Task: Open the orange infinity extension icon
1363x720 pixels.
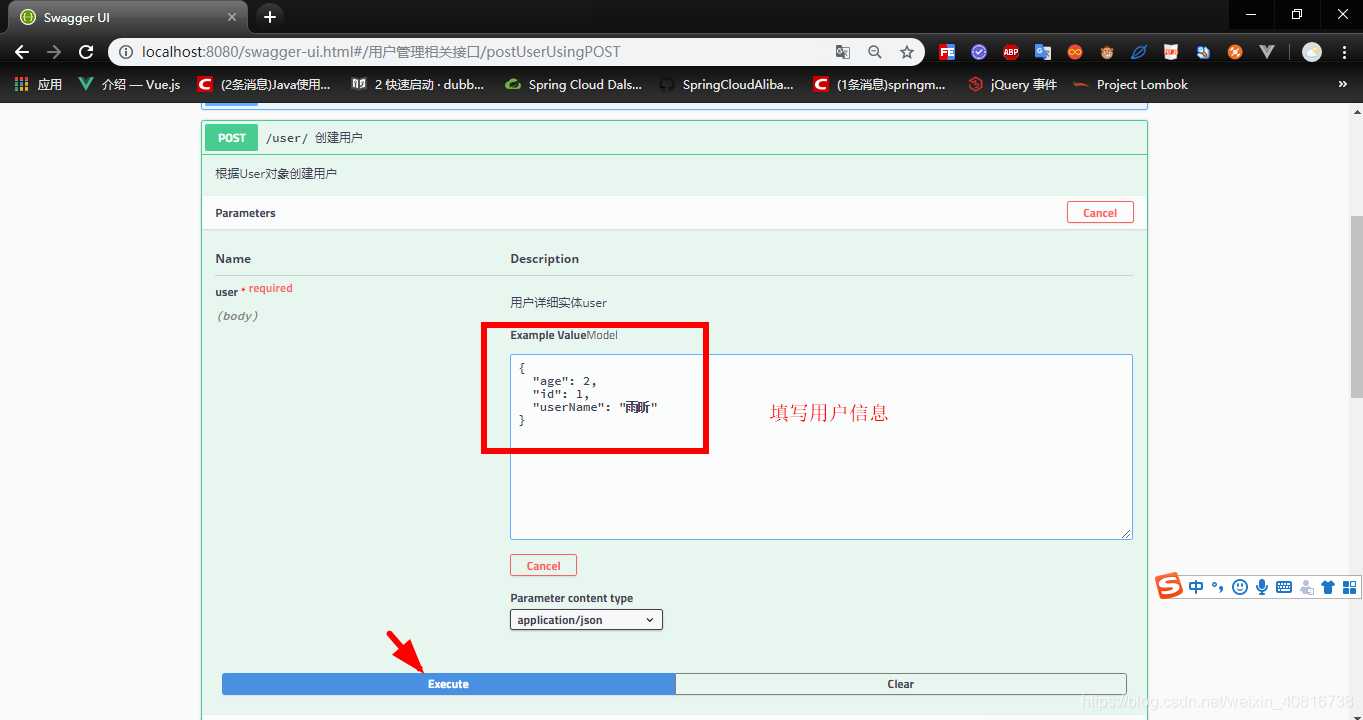Action: (x=1075, y=52)
